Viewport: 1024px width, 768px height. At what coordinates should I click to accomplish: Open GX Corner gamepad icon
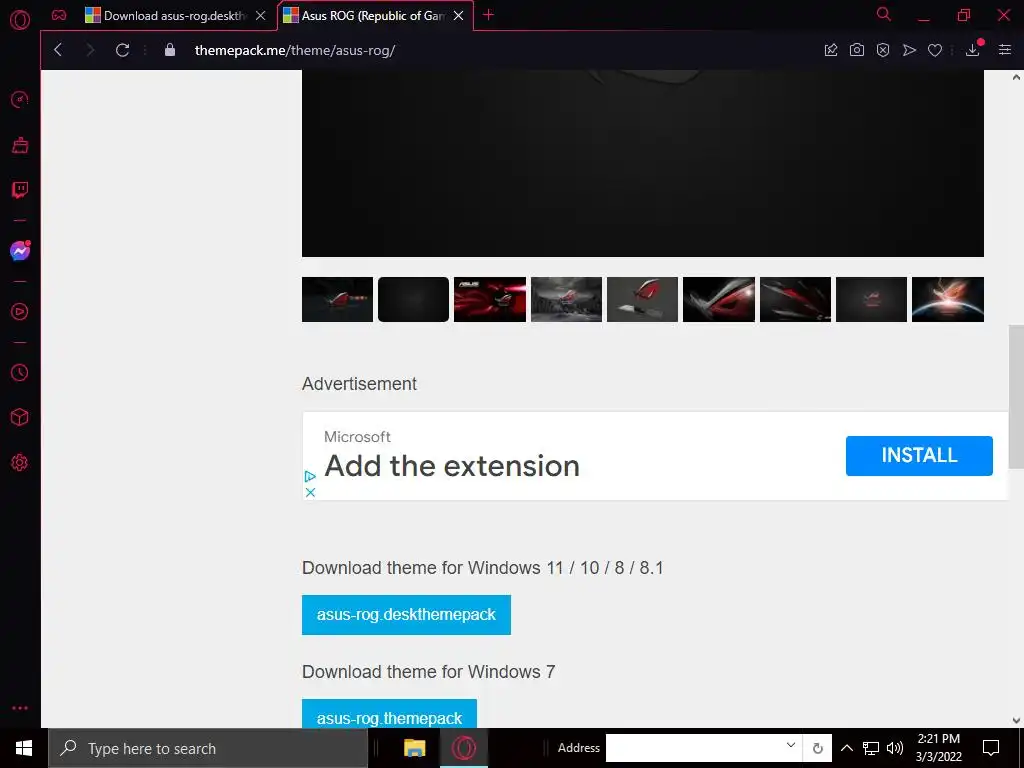[59, 15]
